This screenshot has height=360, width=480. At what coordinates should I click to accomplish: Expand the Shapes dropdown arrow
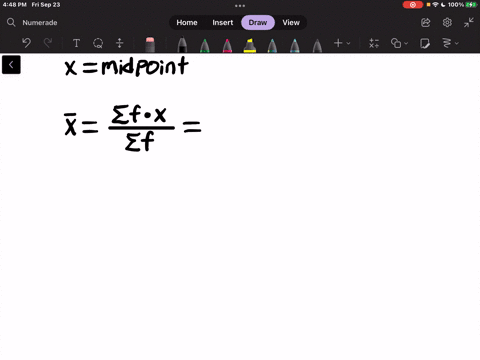click(x=406, y=43)
